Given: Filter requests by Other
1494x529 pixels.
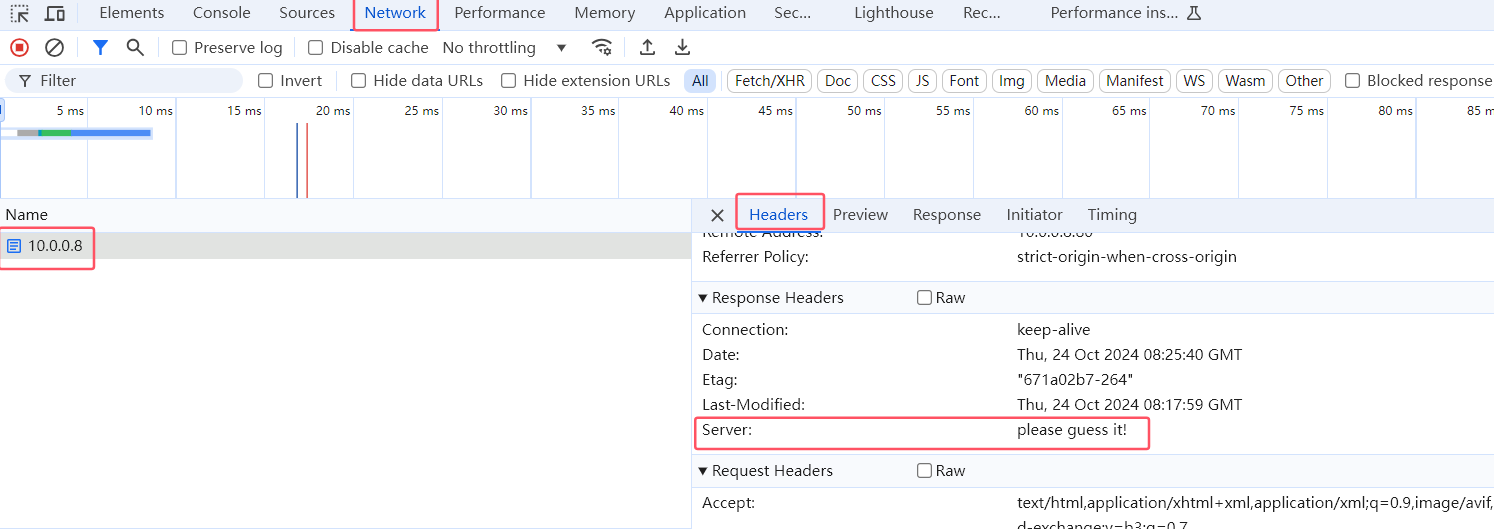Looking at the screenshot, I should pos(1304,81).
